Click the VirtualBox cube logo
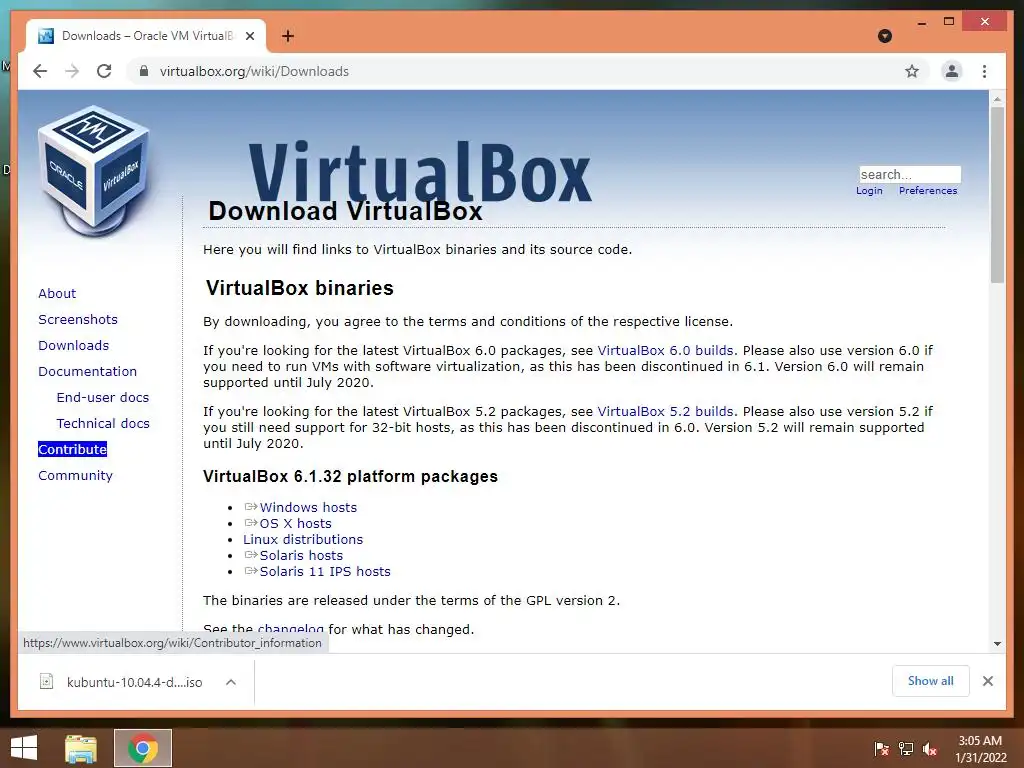This screenshot has width=1024, height=768. point(95,171)
